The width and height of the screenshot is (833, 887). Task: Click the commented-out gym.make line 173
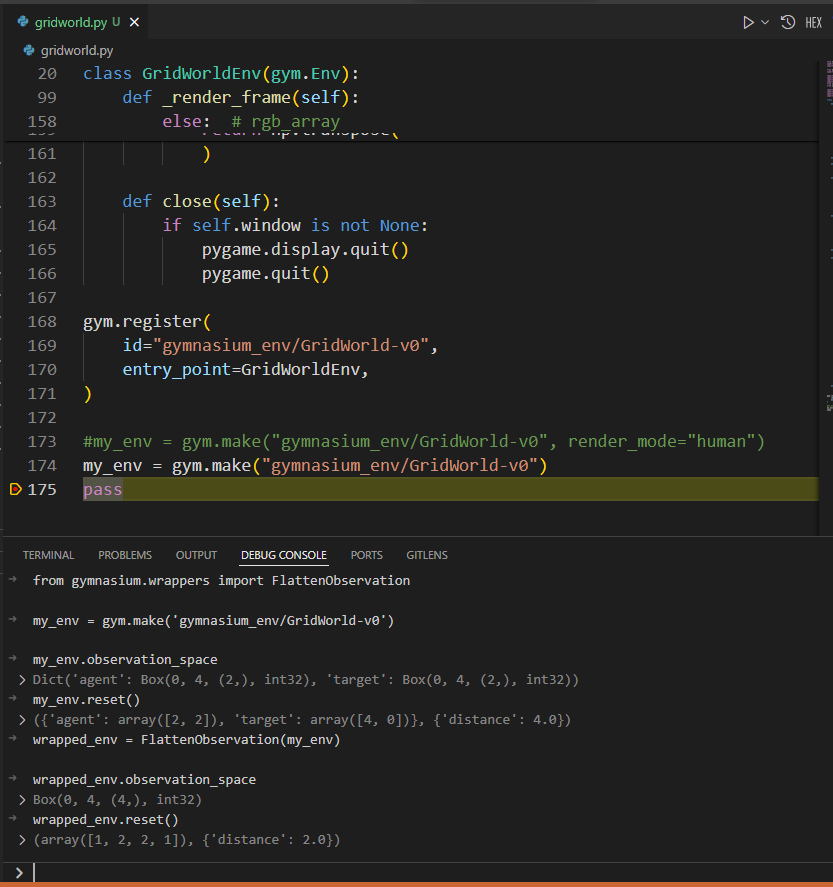coord(424,442)
